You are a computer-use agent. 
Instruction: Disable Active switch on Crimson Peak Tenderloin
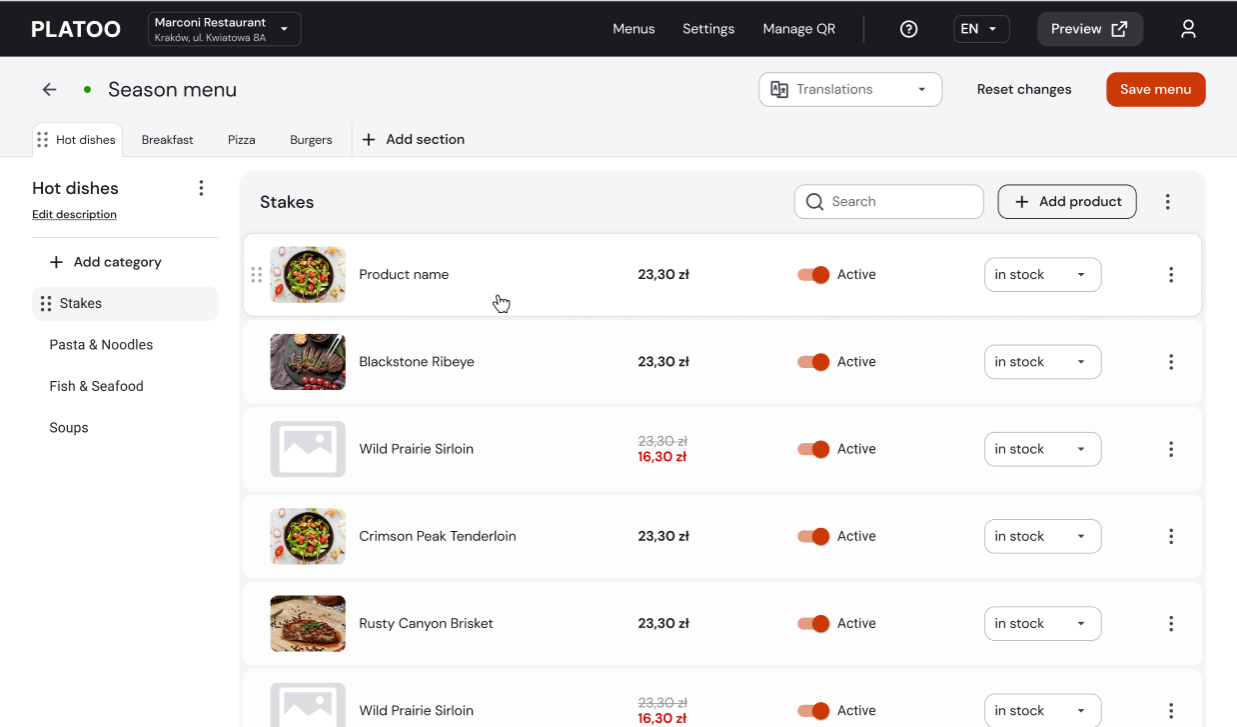[813, 536]
